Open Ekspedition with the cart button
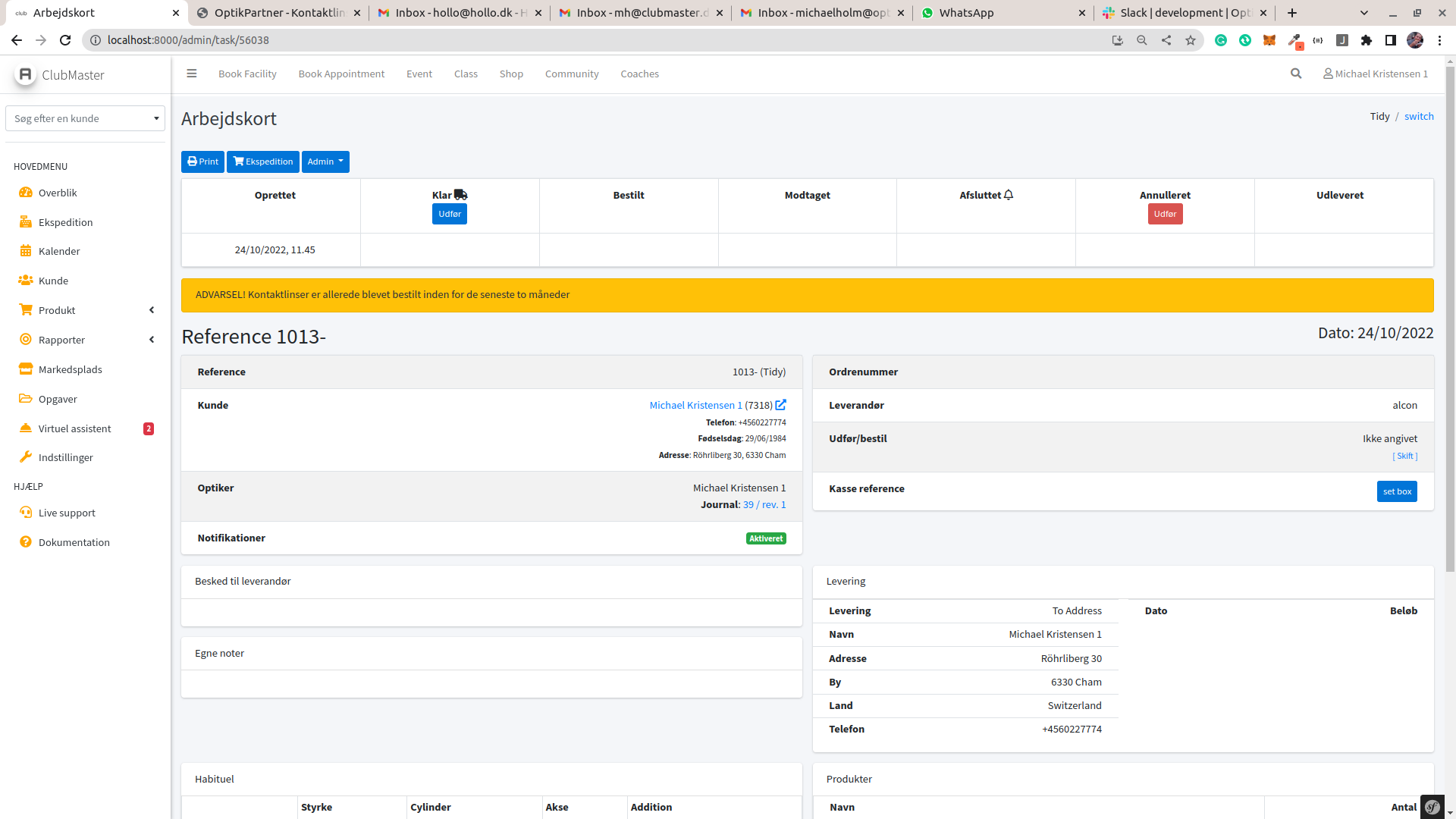 click(262, 162)
